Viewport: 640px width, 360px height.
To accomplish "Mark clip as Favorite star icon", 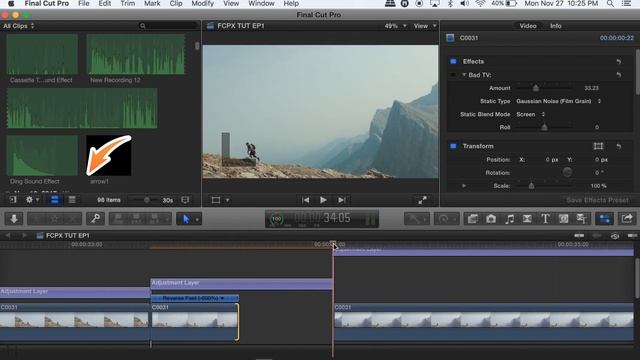I will (54, 219).
